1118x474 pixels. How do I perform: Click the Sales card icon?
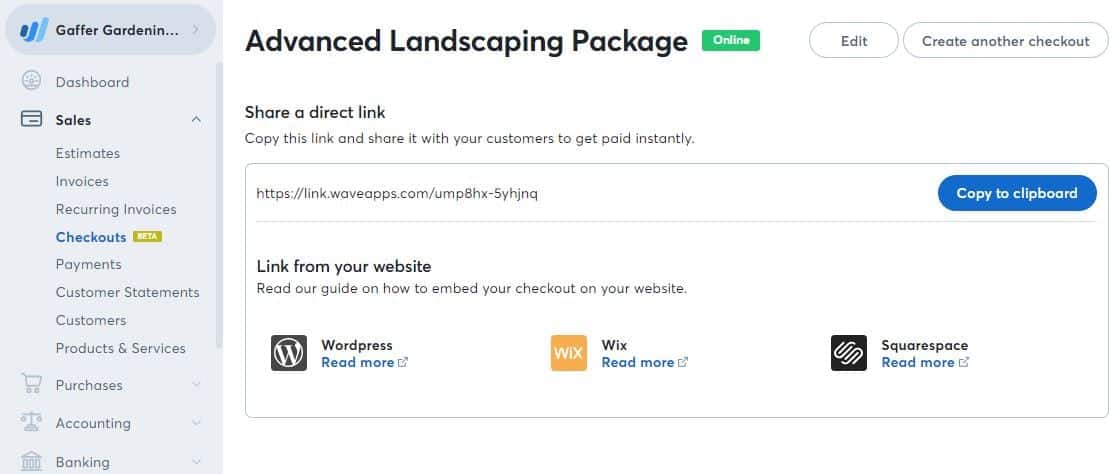31,120
